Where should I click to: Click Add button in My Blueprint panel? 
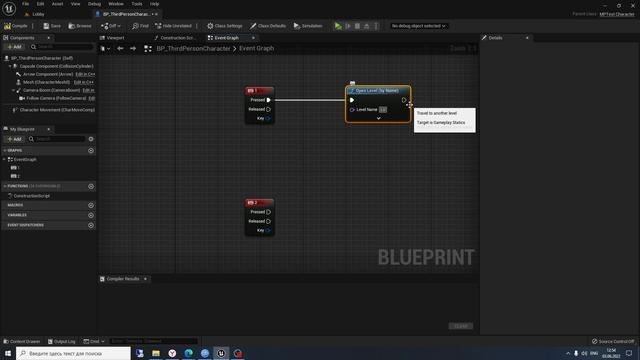14,139
